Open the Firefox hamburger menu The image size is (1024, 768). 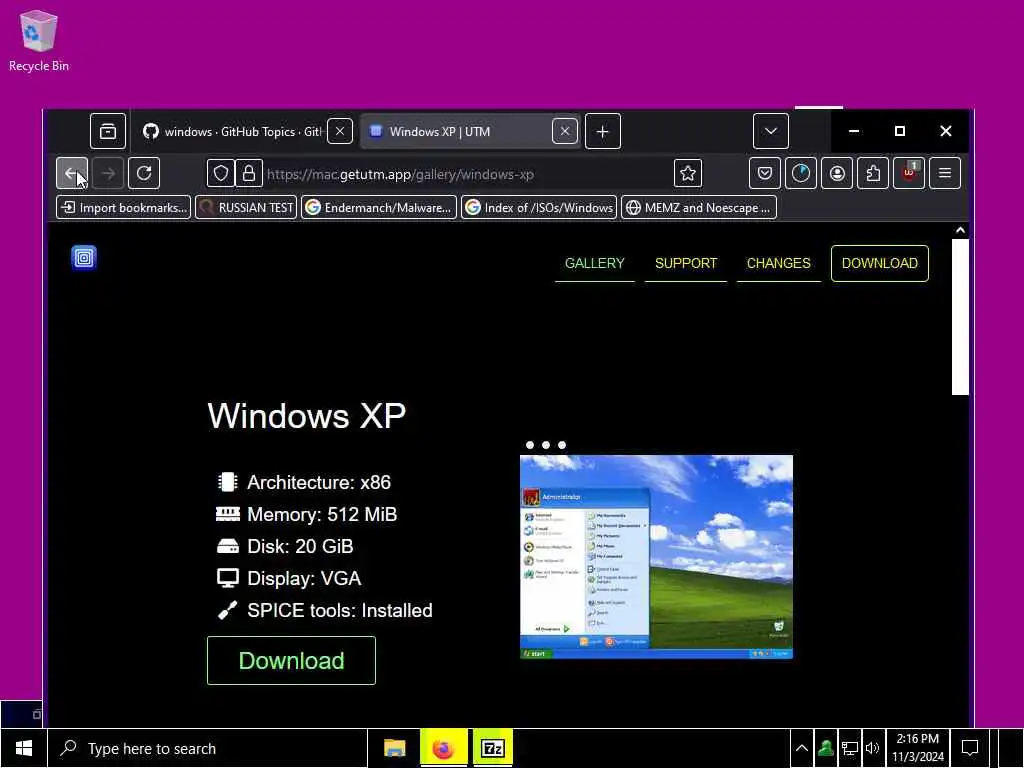[945, 173]
